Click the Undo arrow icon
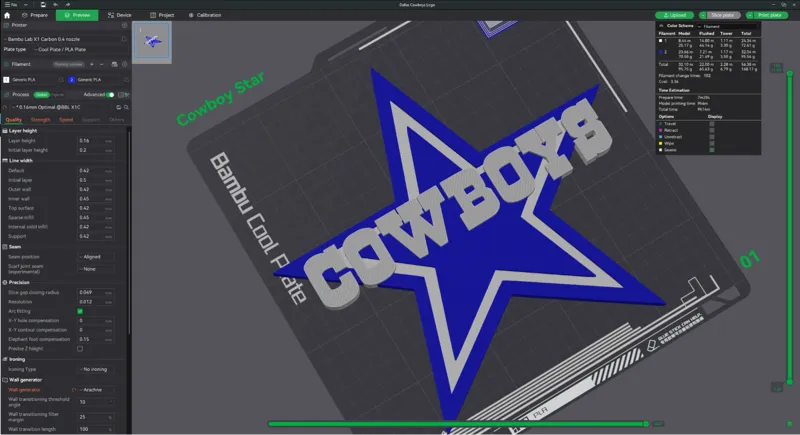 [55, 5]
